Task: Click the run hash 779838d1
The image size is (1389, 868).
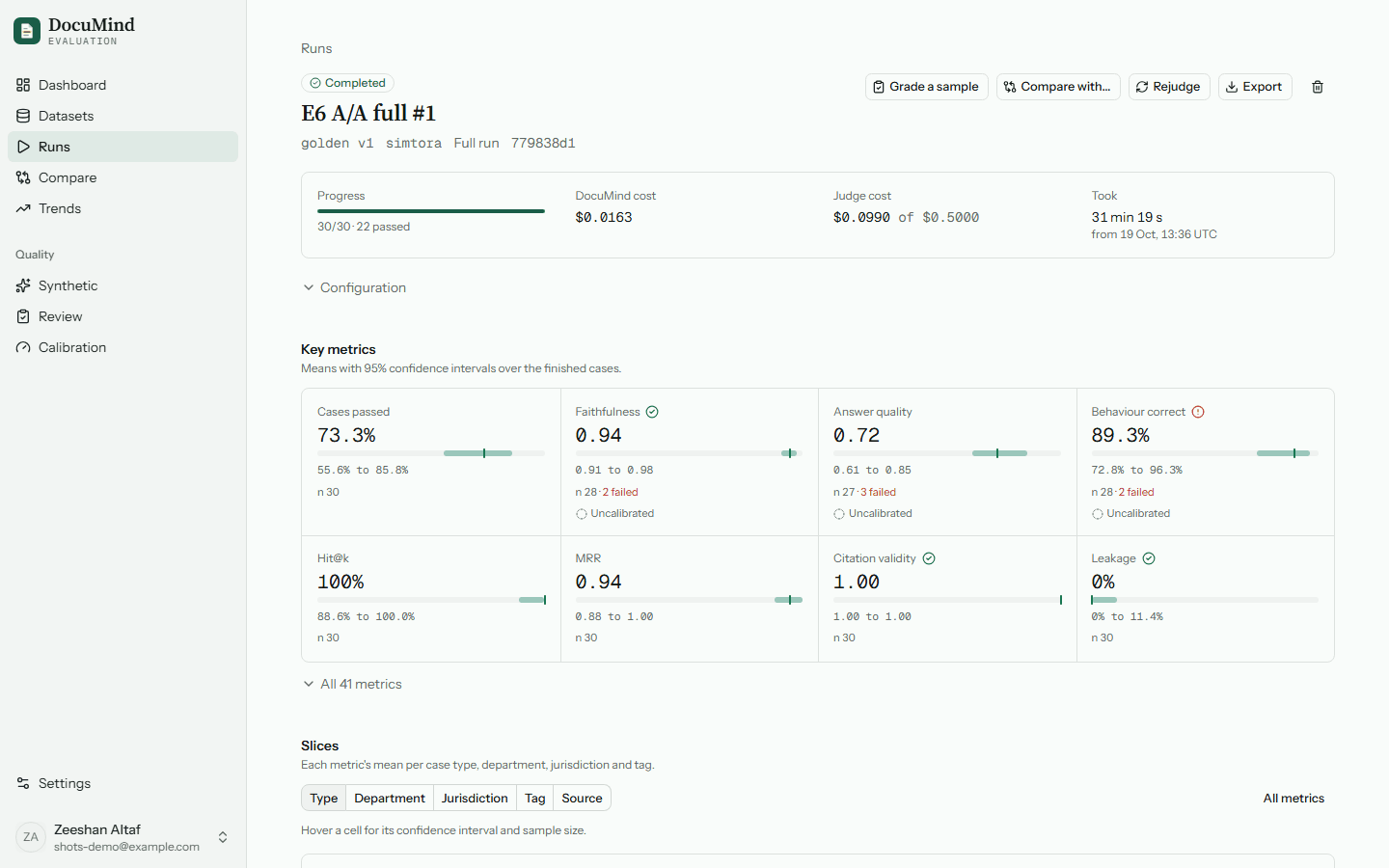Action: 543,143
